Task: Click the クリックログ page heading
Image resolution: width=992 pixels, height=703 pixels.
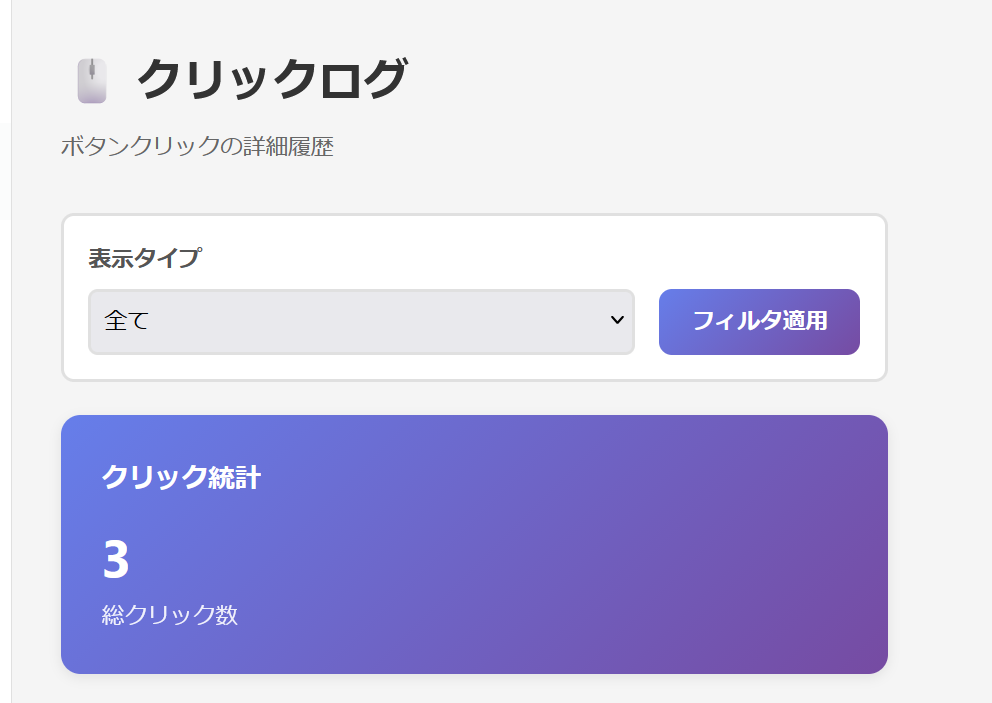Action: tap(271, 80)
